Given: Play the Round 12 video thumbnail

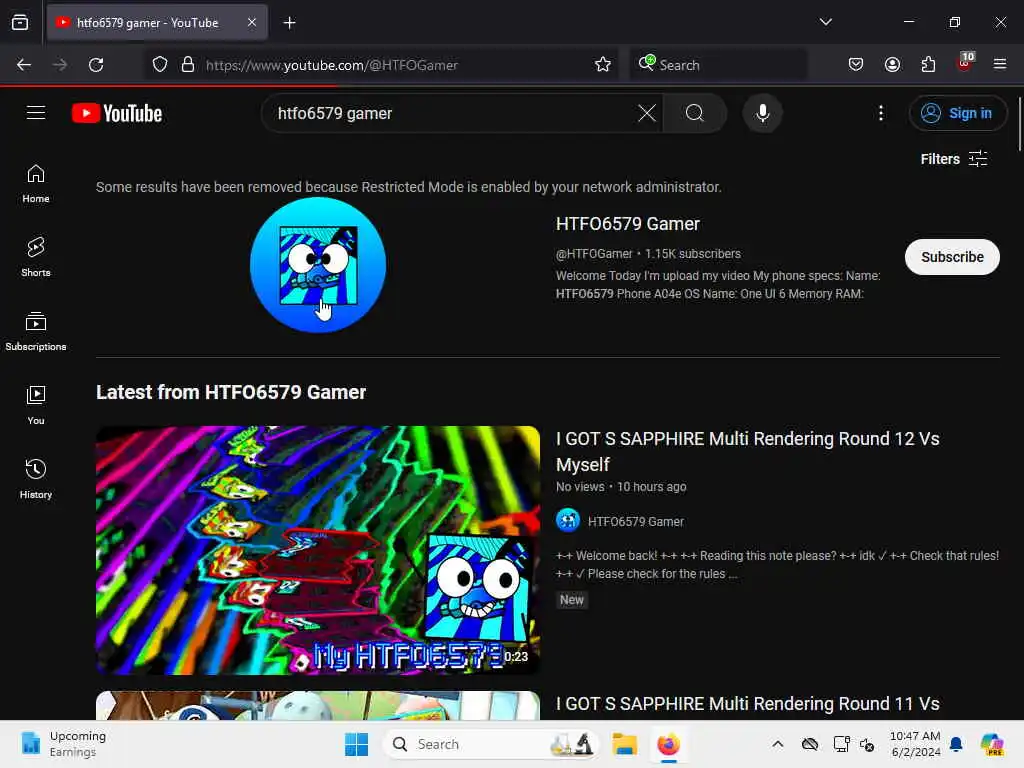Looking at the screenshot, I should pyautogui.click(x=318, y=550).
